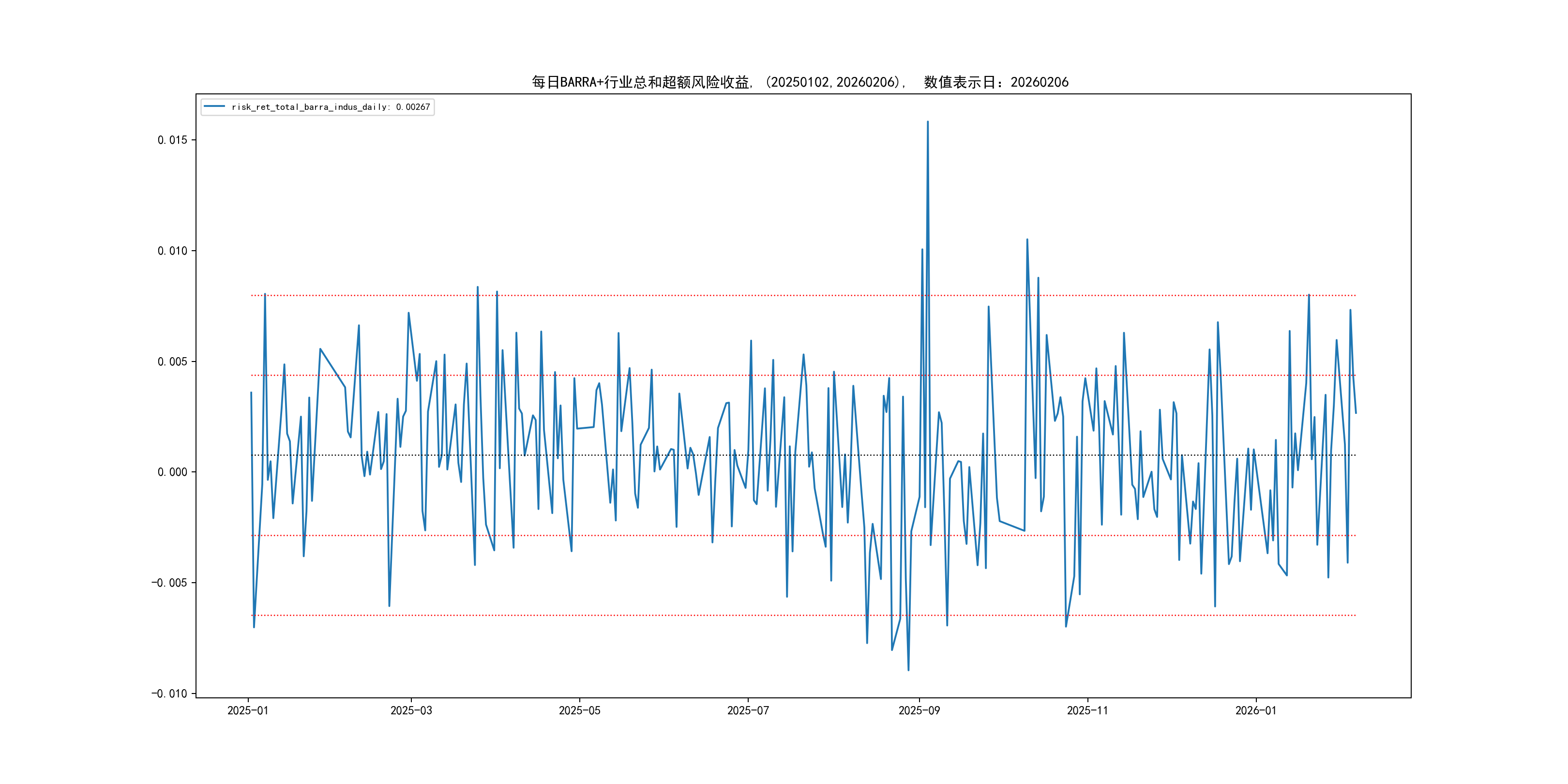Click the blue line sample in legend

[x=214, y=107]
